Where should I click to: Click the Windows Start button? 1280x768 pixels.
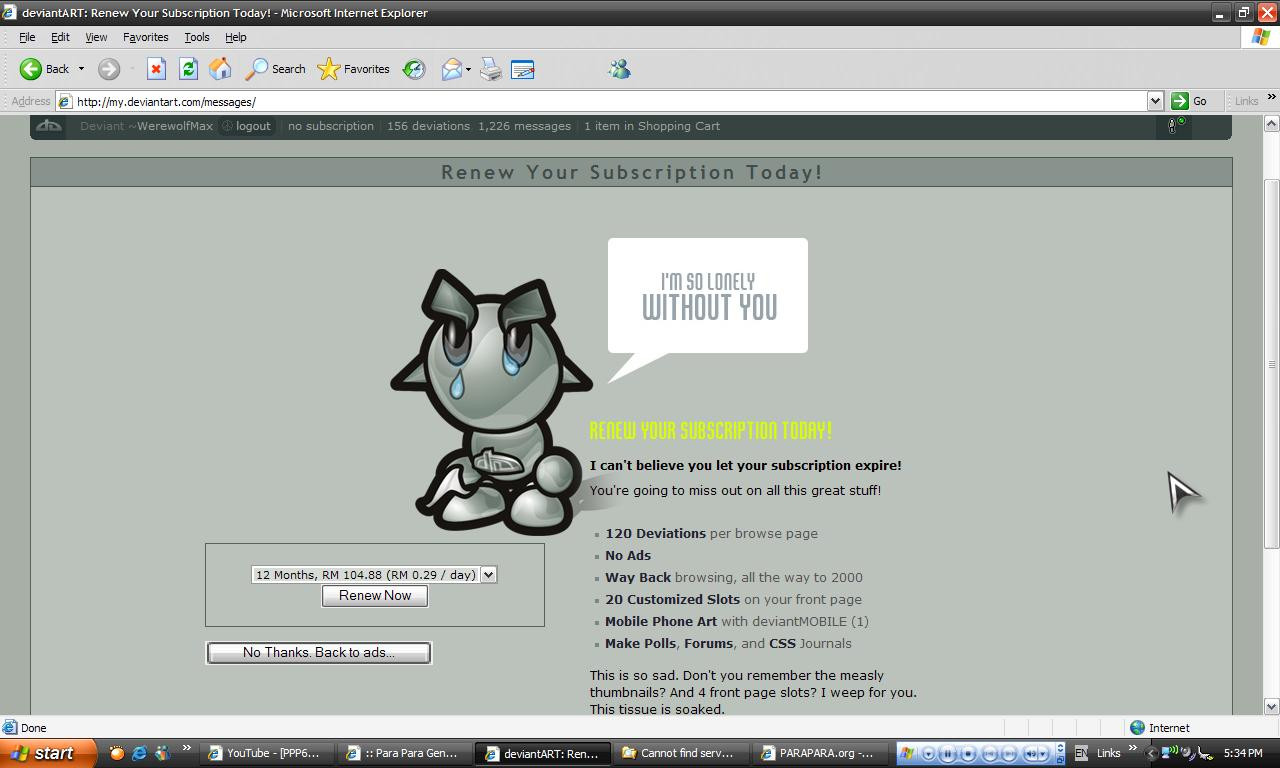[48, 753]
